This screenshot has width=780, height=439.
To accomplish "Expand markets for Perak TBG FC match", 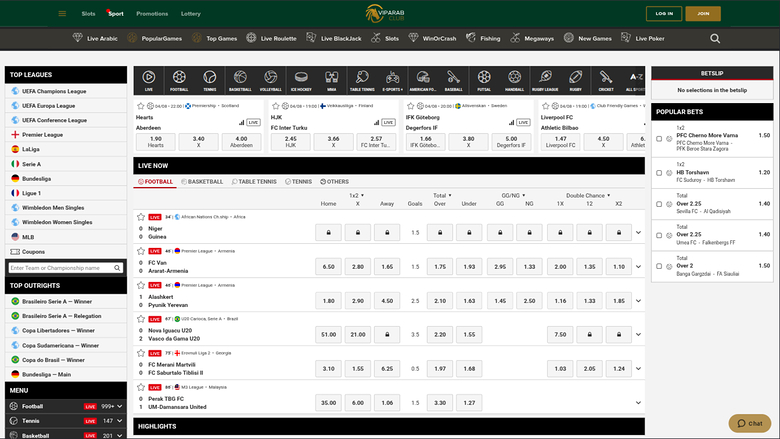I will [638, 403].
